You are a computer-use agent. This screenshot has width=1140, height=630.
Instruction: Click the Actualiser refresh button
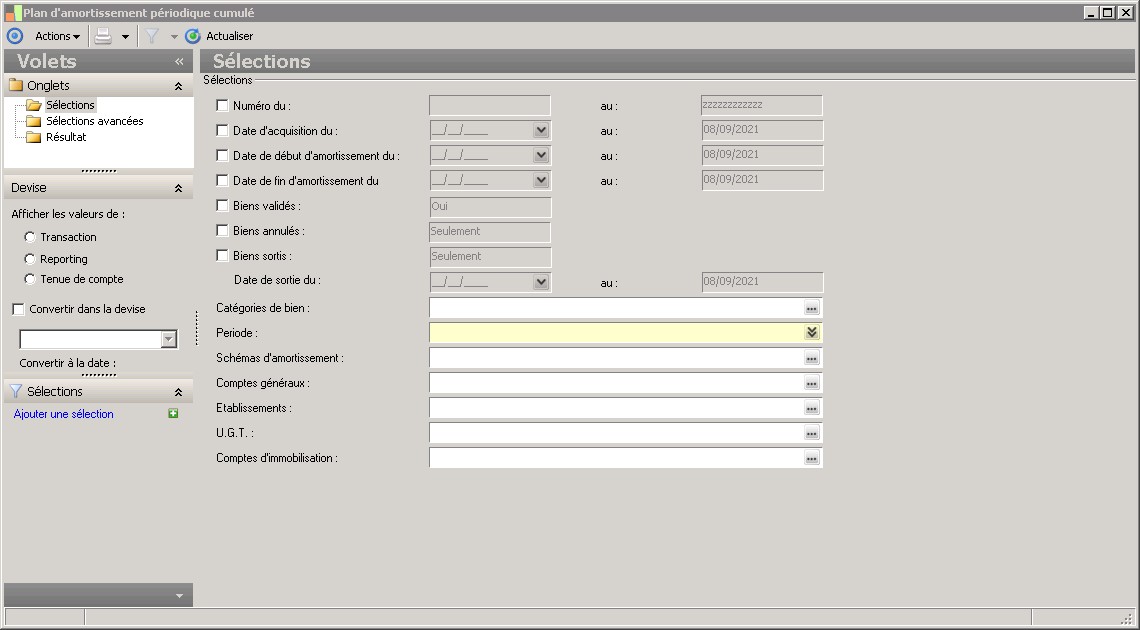pyautogui.click(x=219, y=36)
